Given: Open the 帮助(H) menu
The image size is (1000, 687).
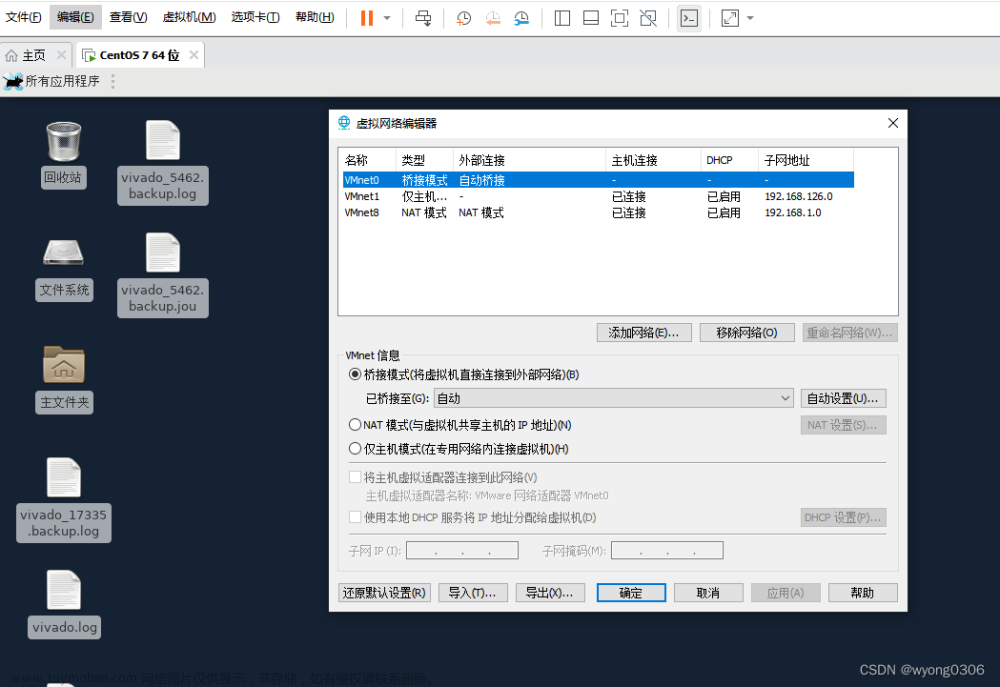Looking at the screenshot, I should [314, 17].
